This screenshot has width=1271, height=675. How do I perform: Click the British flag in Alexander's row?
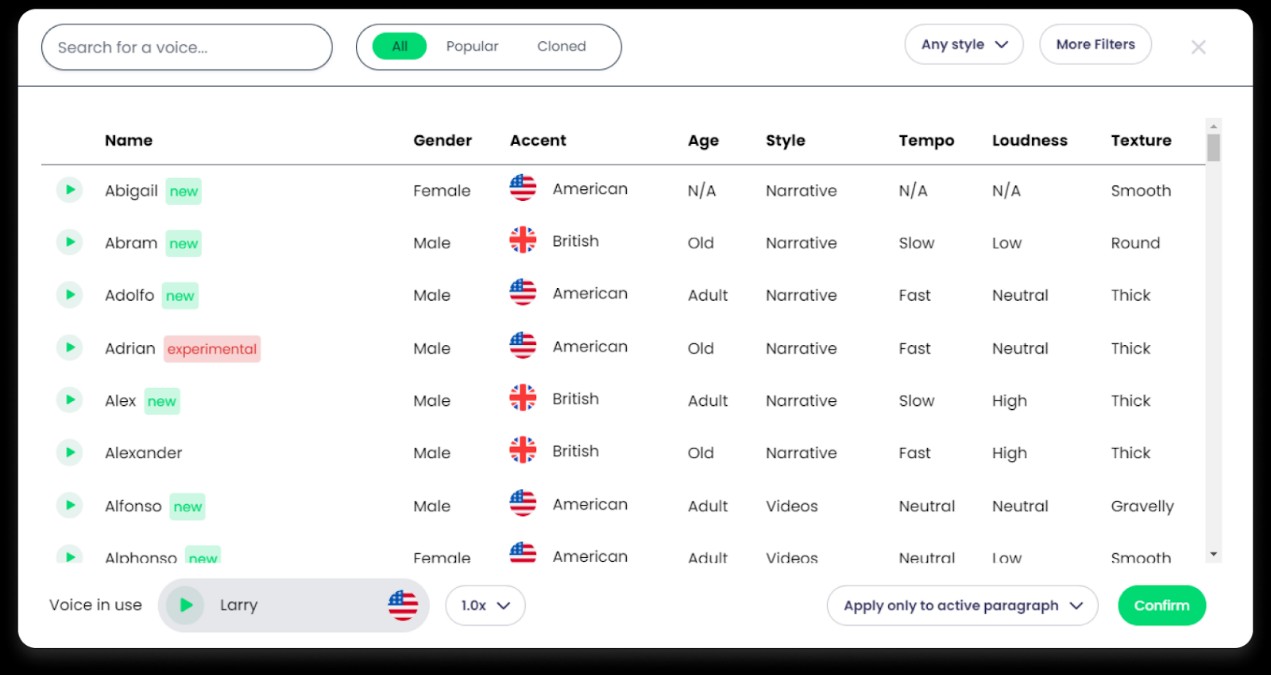coord(523,451)
